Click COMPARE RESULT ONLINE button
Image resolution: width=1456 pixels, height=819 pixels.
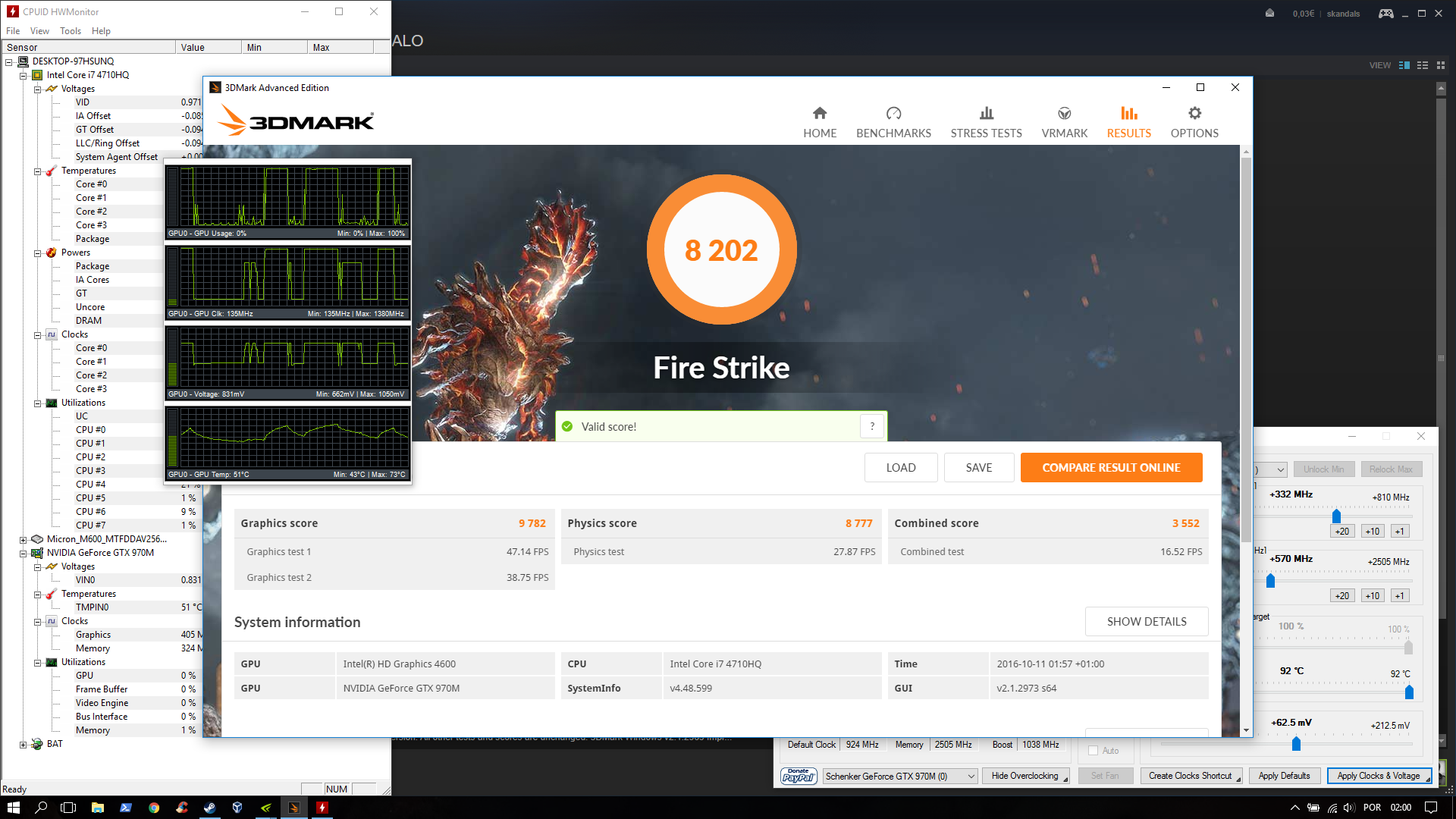click(1111, 467)
